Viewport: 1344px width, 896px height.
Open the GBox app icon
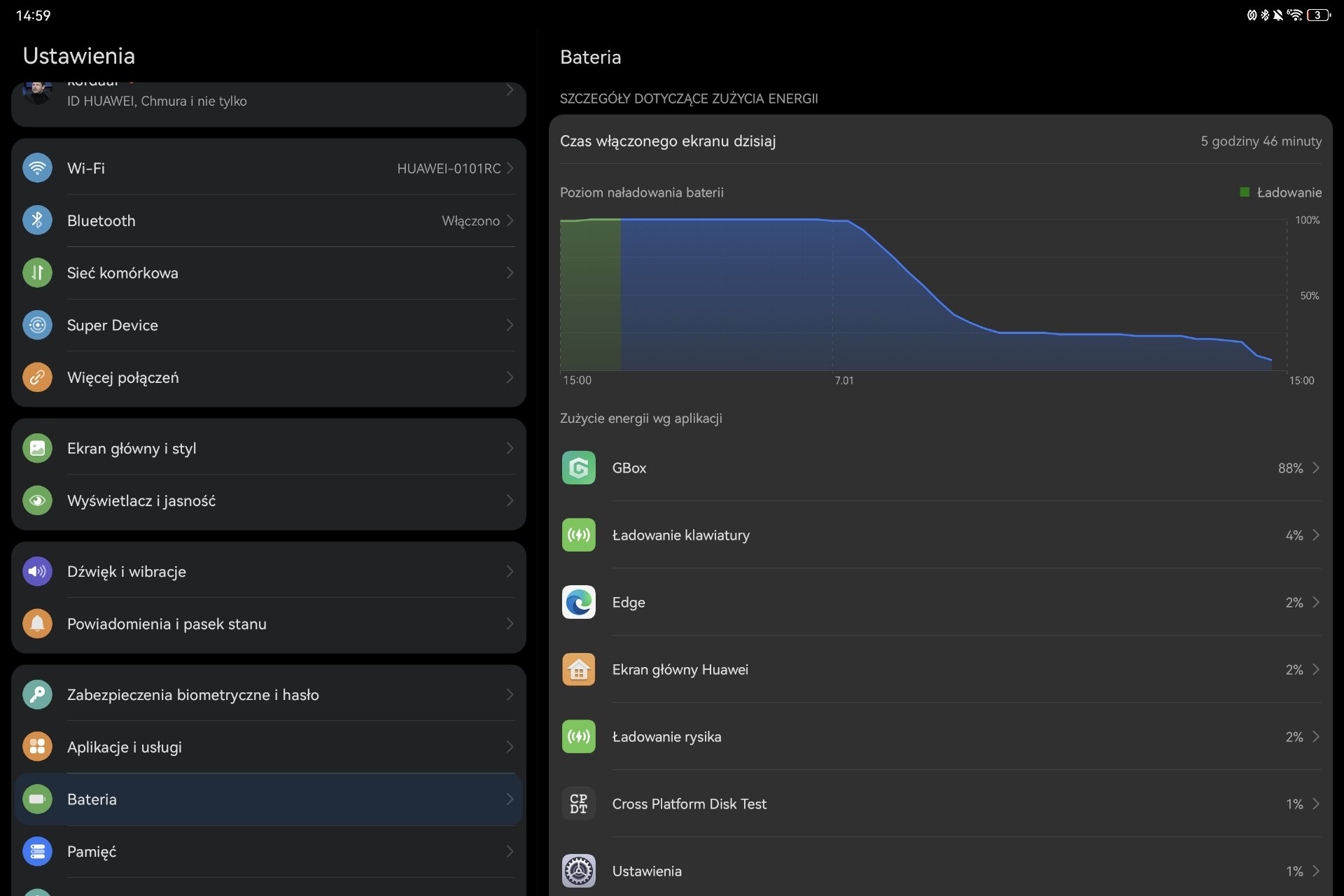coord(578,468)
